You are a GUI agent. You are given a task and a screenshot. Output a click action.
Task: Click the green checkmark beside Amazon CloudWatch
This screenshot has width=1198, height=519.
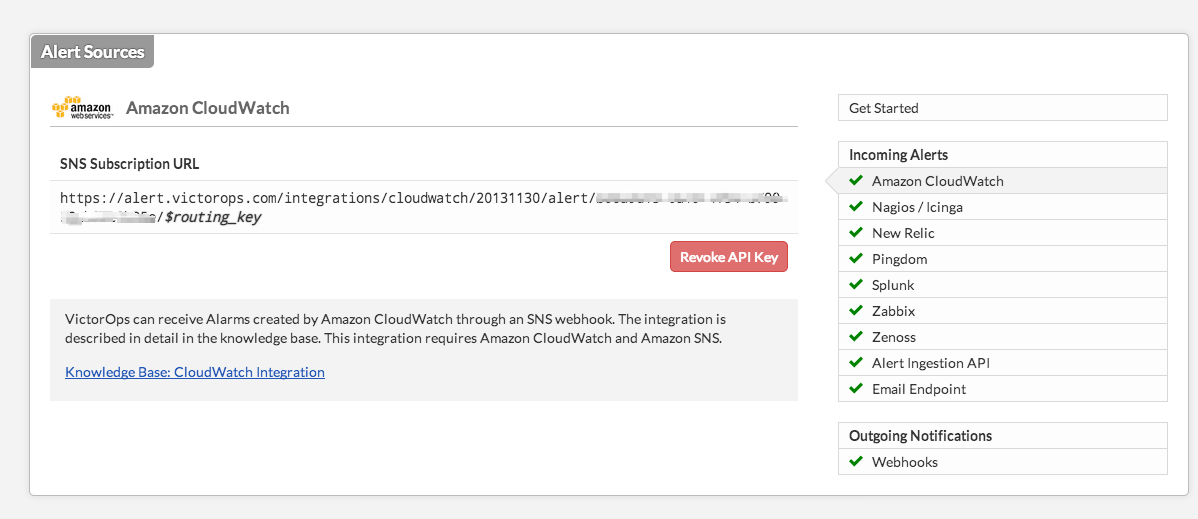point(856,181)
